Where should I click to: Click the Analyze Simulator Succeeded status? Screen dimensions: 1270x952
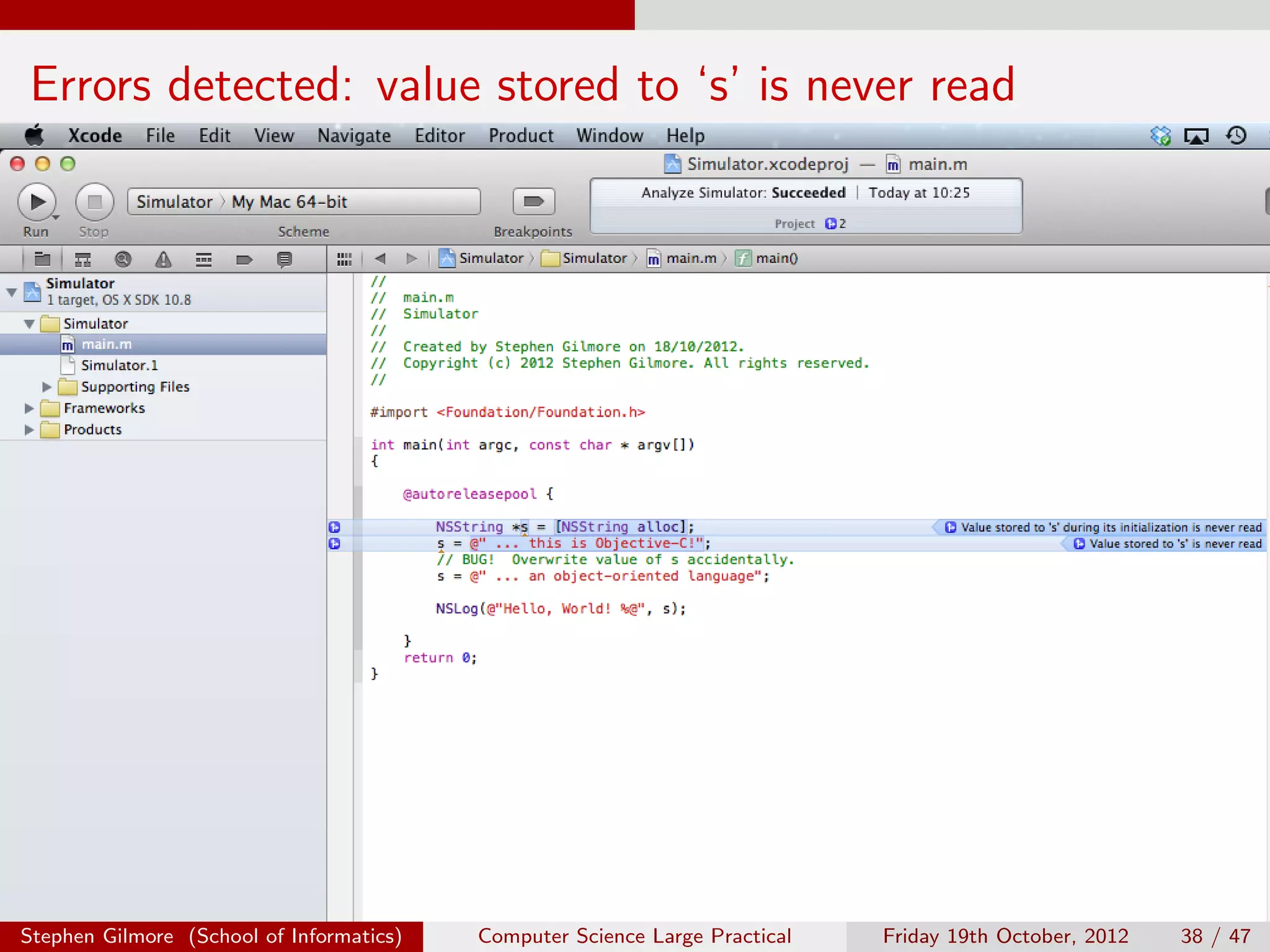[x=744, y=193]
